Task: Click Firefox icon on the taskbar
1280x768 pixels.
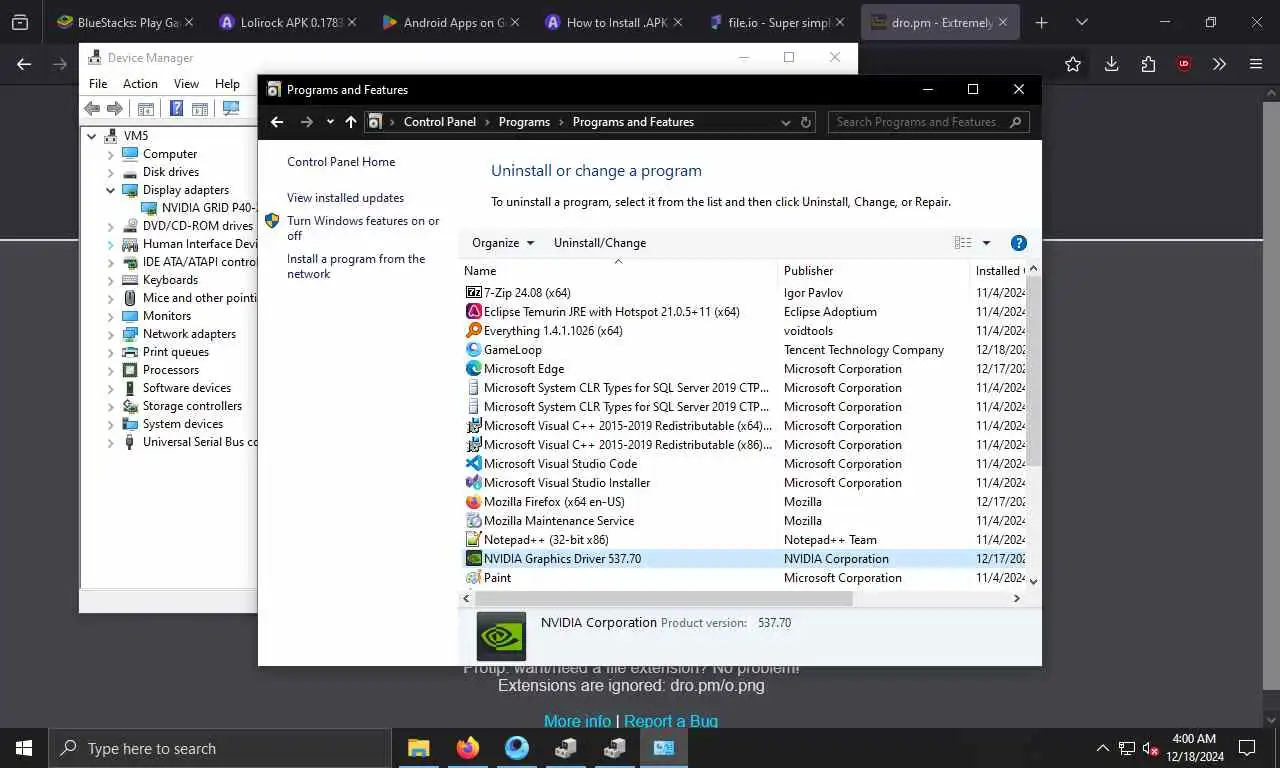Action: pos(467,748)
